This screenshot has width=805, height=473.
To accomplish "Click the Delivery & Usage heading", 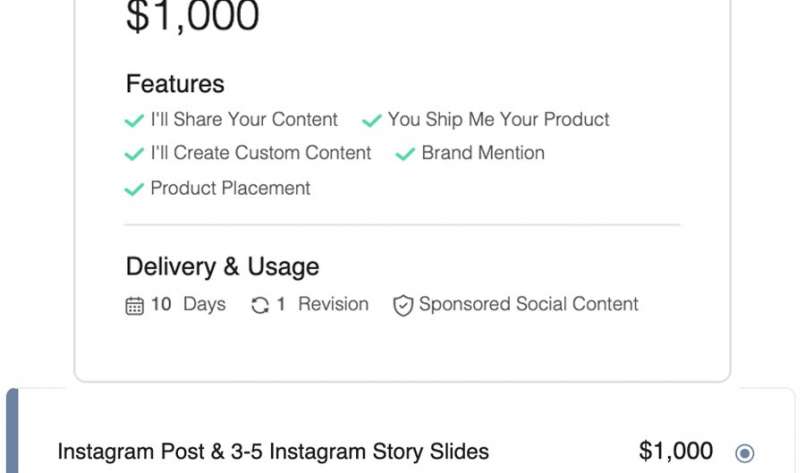I will [x=222, y=267].
